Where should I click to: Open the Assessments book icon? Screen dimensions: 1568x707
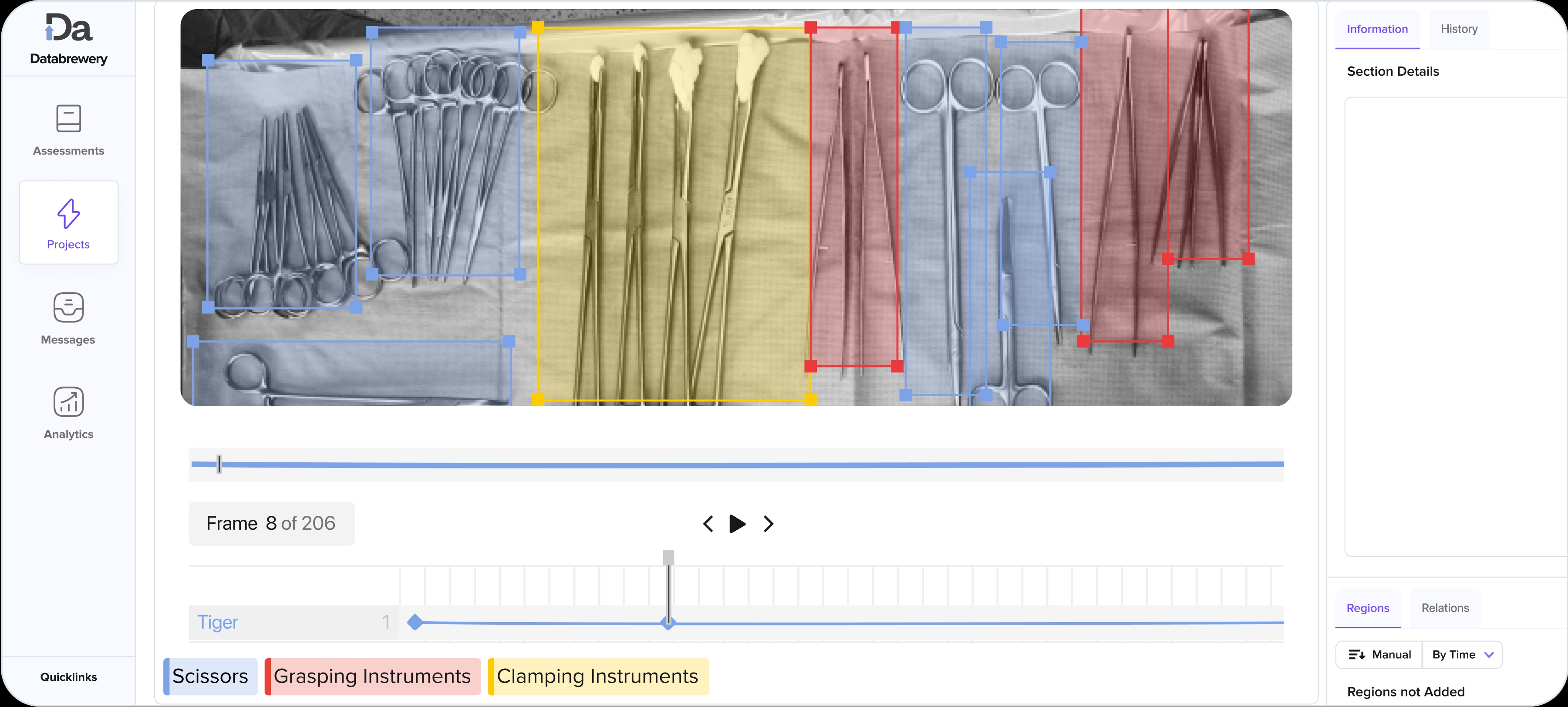click(x=68, y=119)
